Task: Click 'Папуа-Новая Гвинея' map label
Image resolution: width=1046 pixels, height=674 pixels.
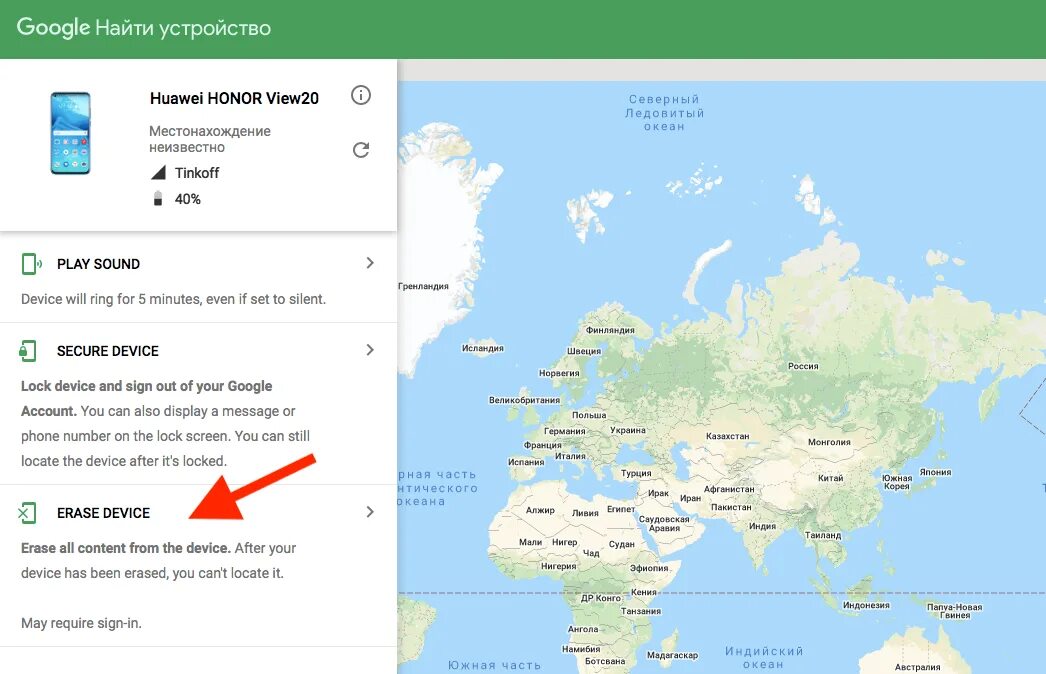Action: coord(955,611)
